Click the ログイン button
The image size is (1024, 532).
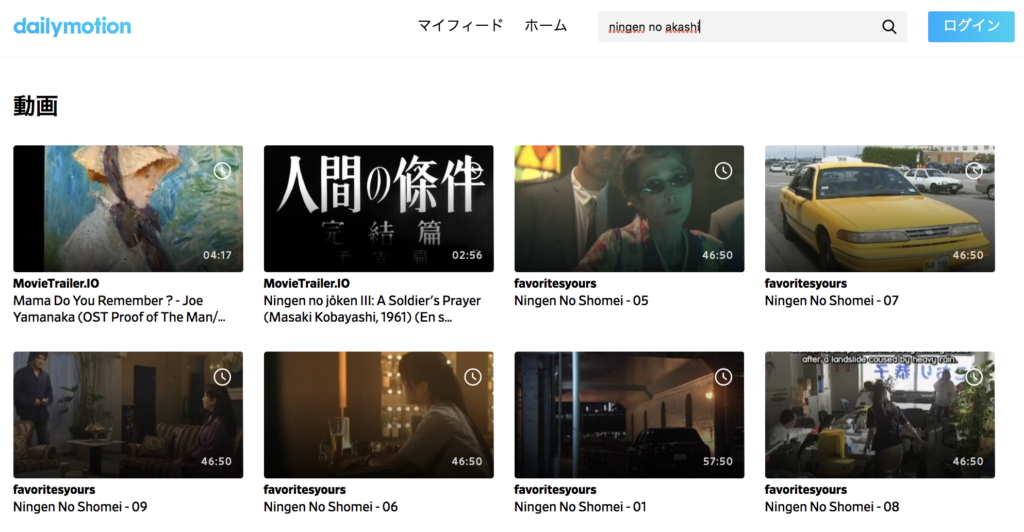[x=971, y=26]
